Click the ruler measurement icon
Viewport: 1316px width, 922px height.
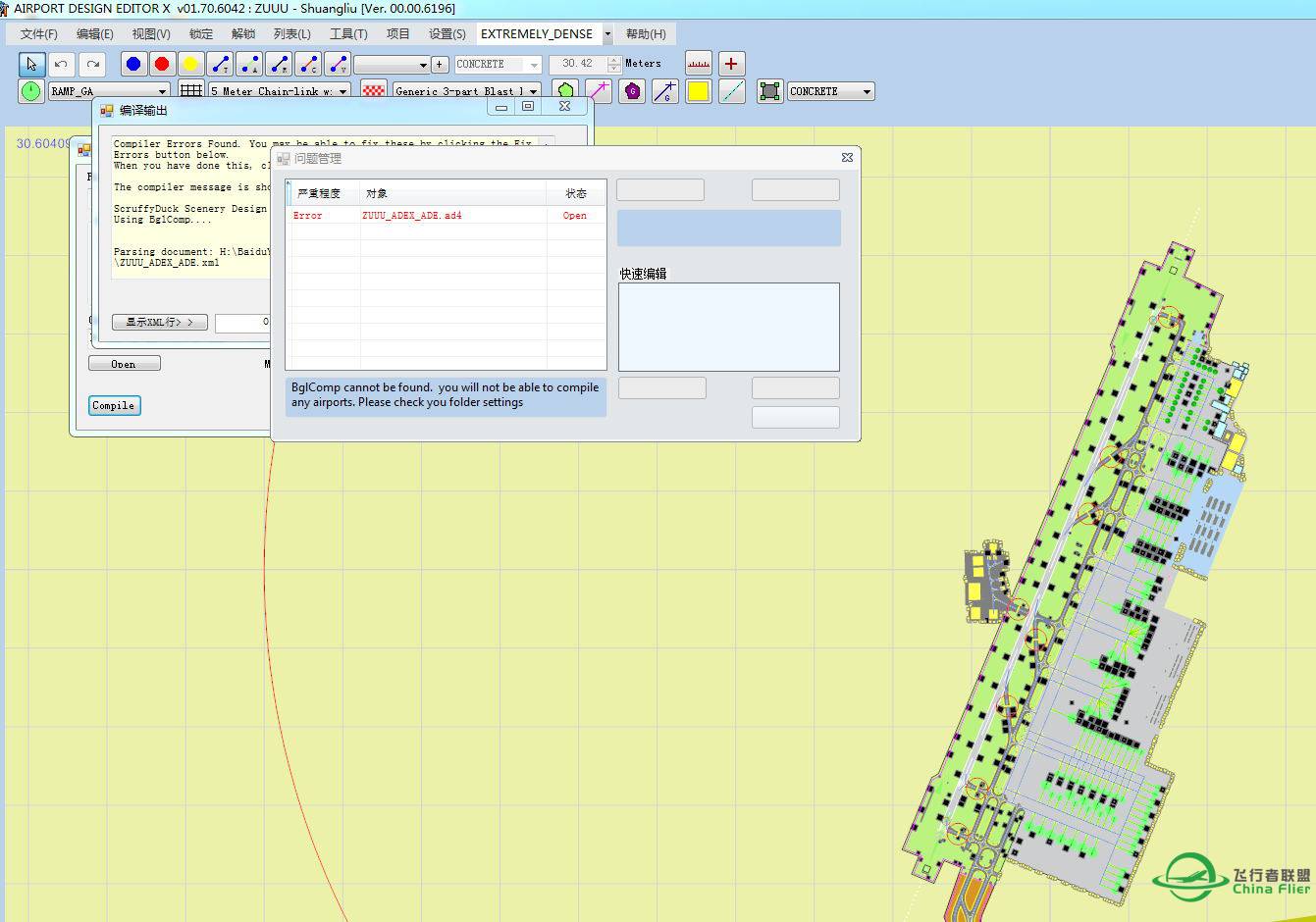pyautogui.click(x=699, y=64)
